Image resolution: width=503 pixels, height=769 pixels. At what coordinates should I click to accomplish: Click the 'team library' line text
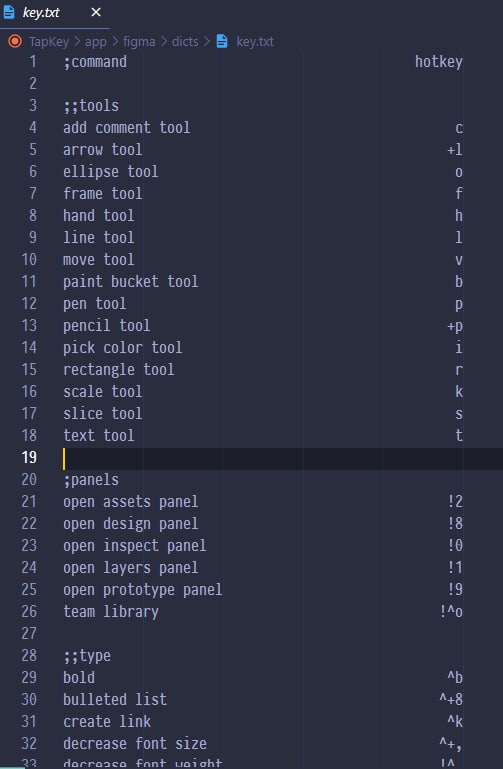[111, 612]
